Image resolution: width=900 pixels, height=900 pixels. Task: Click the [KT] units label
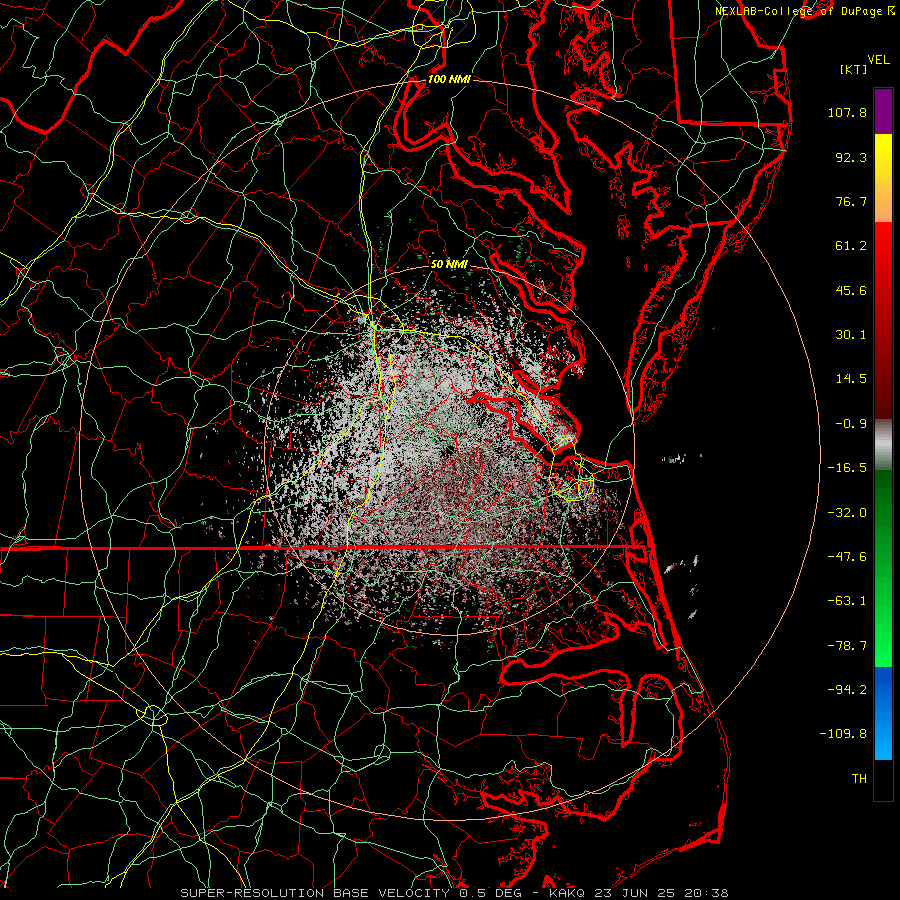click(x=854, y=69)
